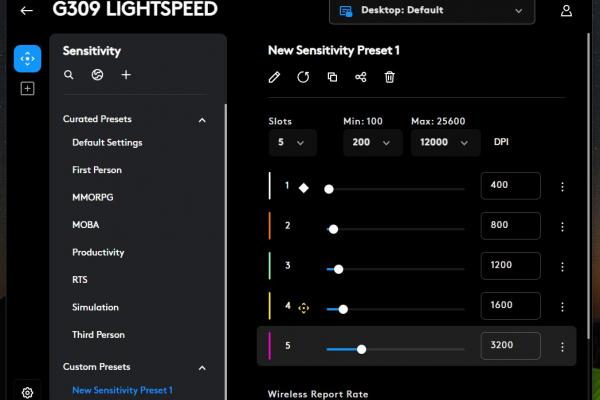Click the 1200 DPI input field
The image size is (600, 400).
click(x=510, y=266)
